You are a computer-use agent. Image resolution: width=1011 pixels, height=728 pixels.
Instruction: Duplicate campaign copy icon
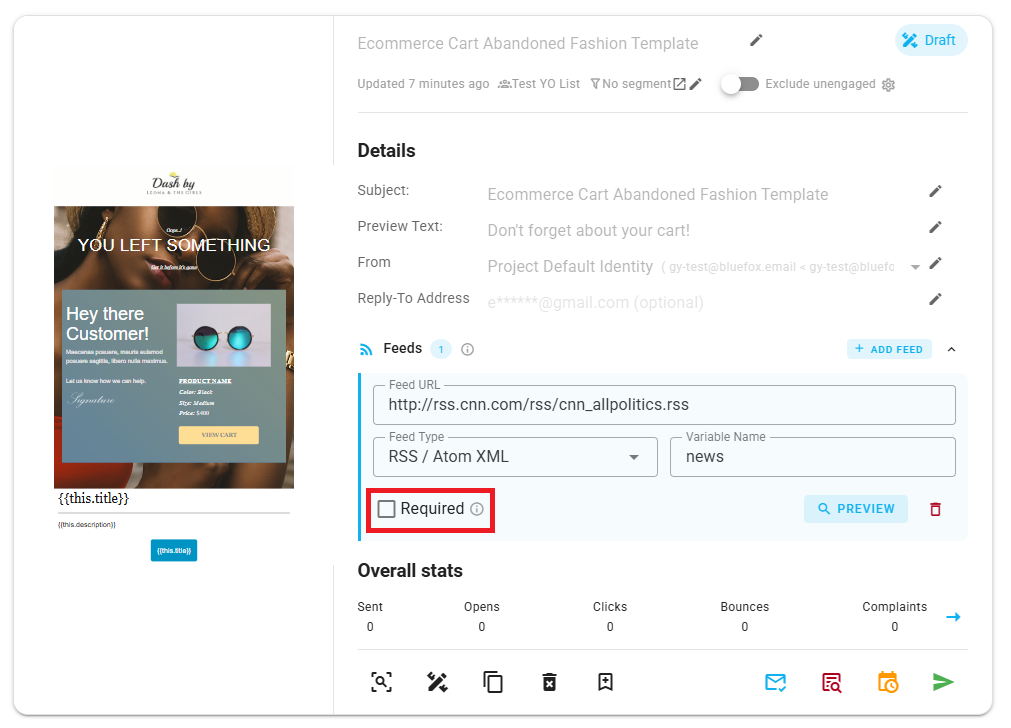point(493,682)
